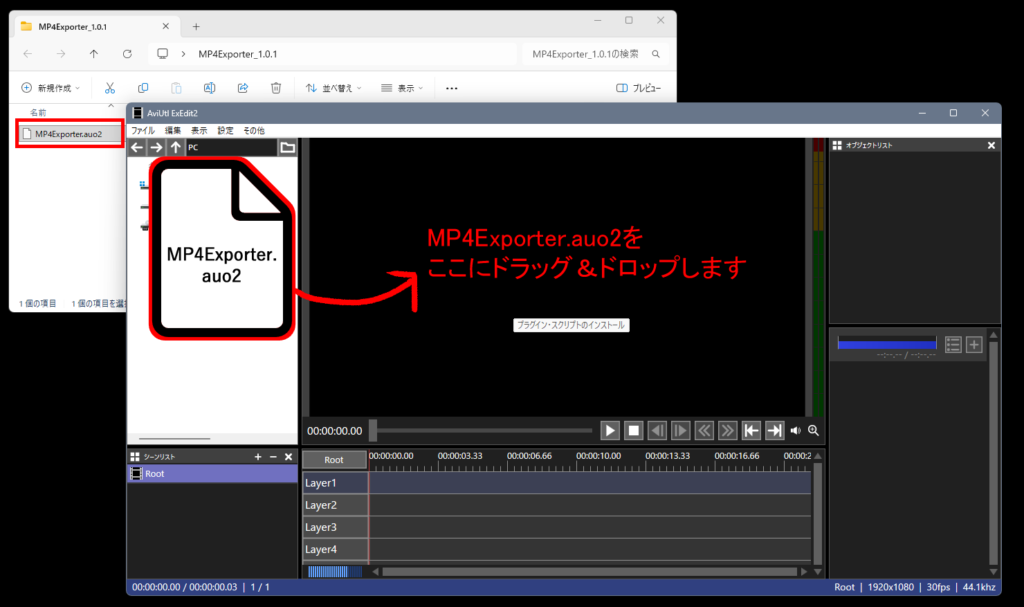Click the Root button above the layers

point(334,460)
